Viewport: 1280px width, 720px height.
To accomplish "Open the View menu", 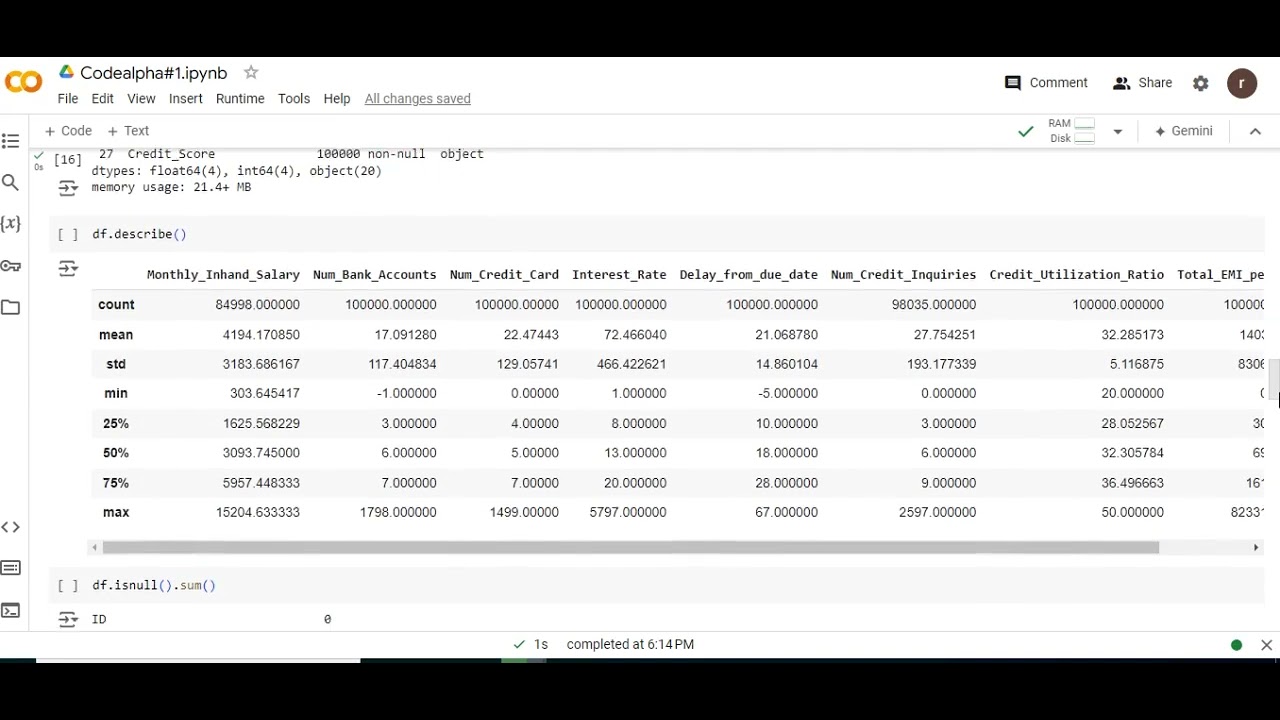I will tap(141, 99).
